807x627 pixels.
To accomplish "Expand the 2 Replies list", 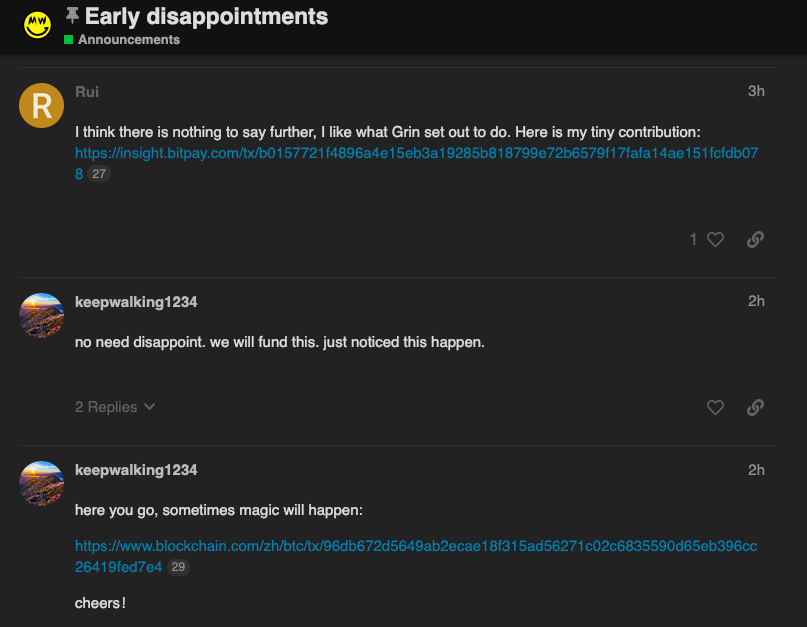I will (x=115, y=407).
